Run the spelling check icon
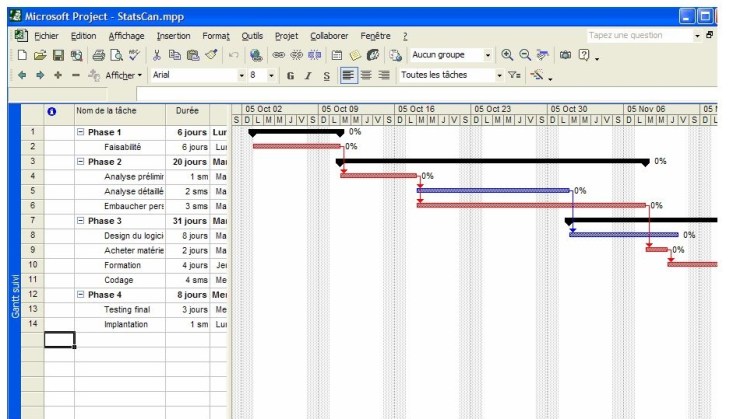Image resolution: width=740 pixels, height=419 pixels. (135, 55)
